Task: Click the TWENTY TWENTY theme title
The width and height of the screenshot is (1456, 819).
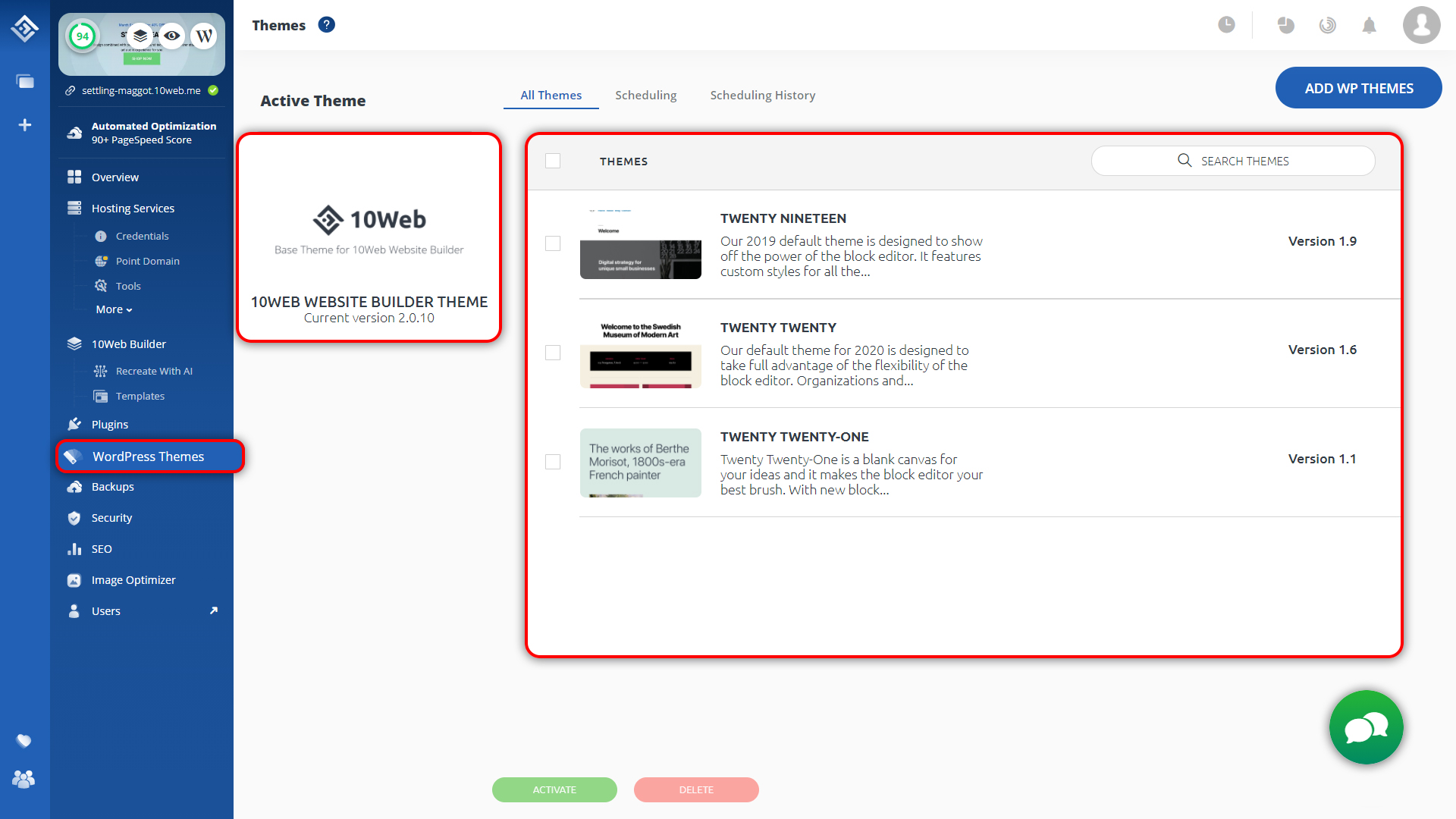Action: click(778, 328)
